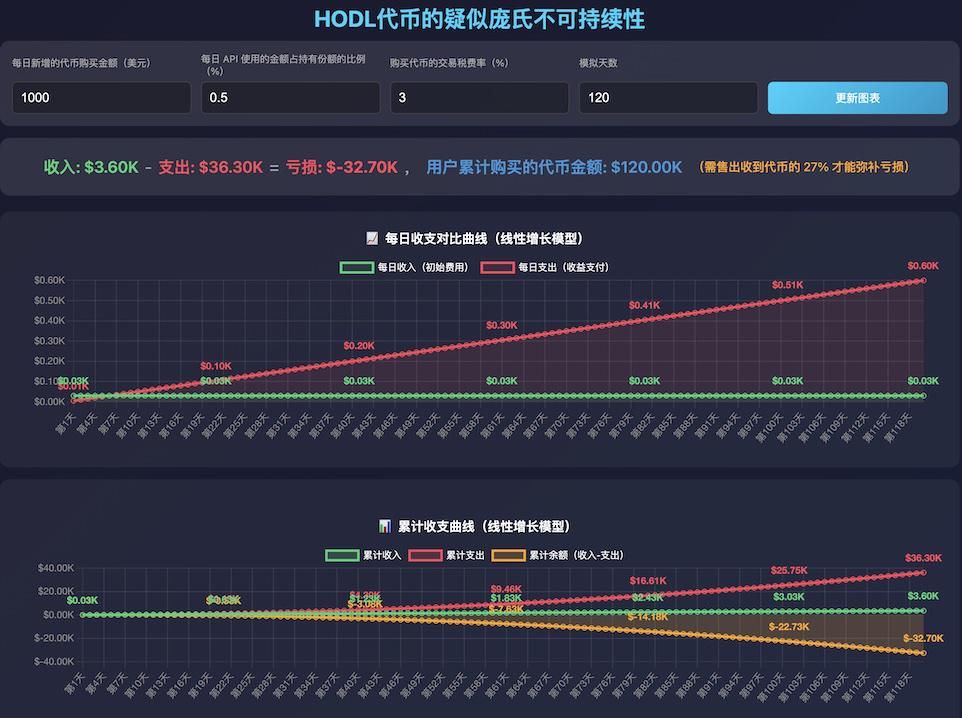The image size is (962, 718).
Task: Toggle the 累计收入 legend item
Action: 364,555
